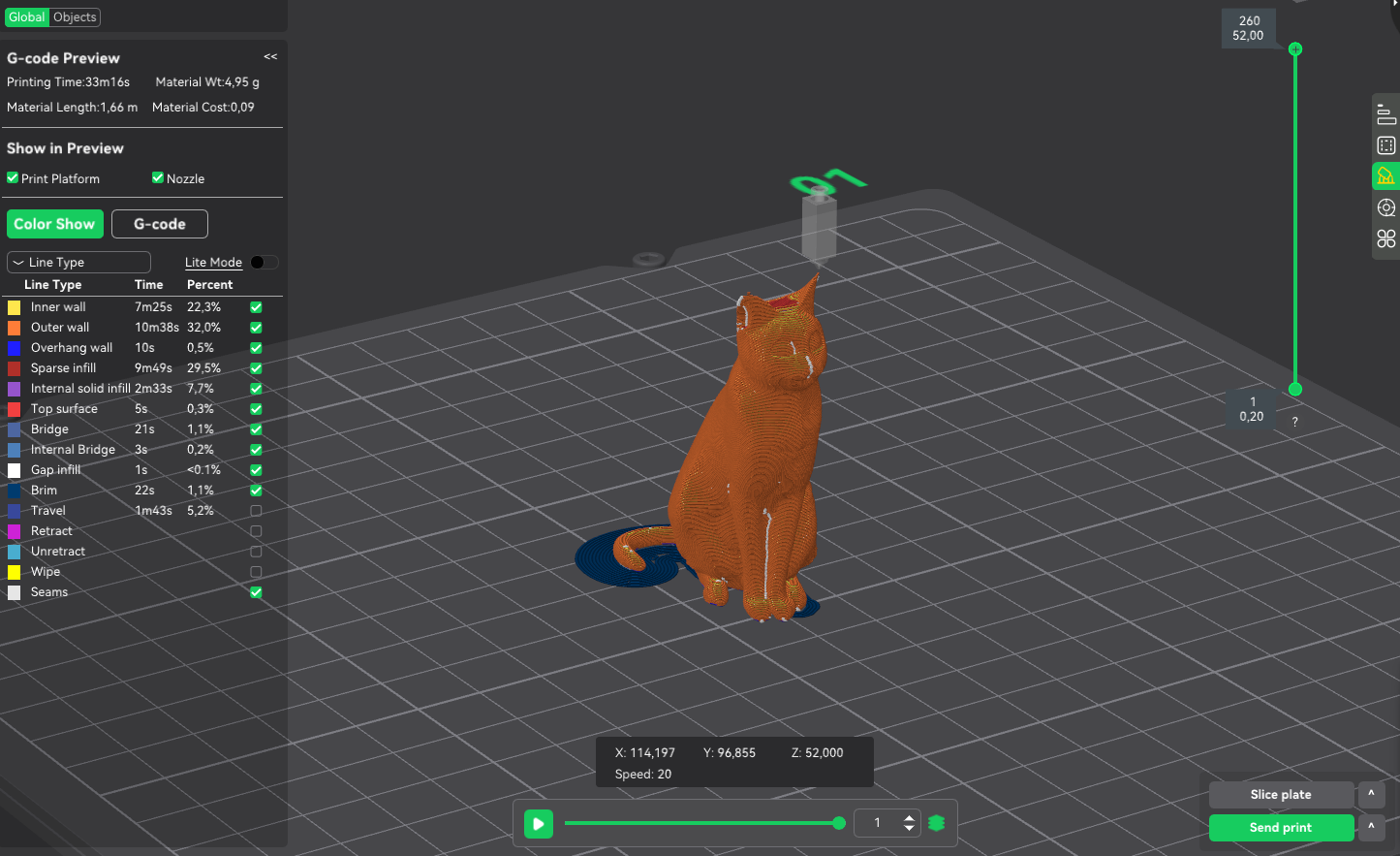Hide Sparse infill with its checkbox
This screenshot has width=1400, height=856.
[256, 368]
